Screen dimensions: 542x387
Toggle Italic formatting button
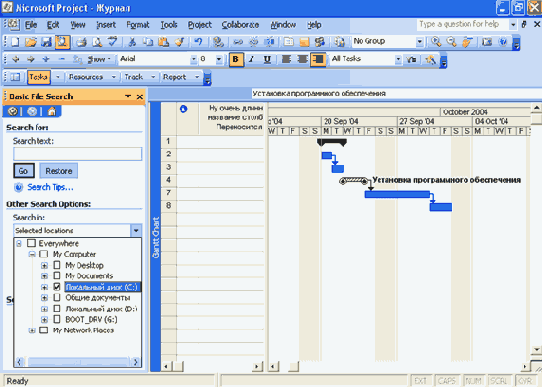click(x=251, y=59)
